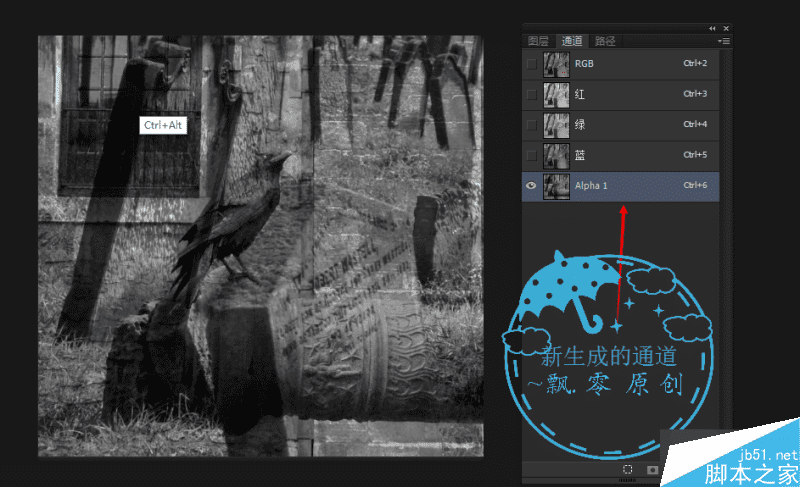Click the Ctrl+2 shortcut text
This screenshot has height=487, width=800.
tap(695, 63)
